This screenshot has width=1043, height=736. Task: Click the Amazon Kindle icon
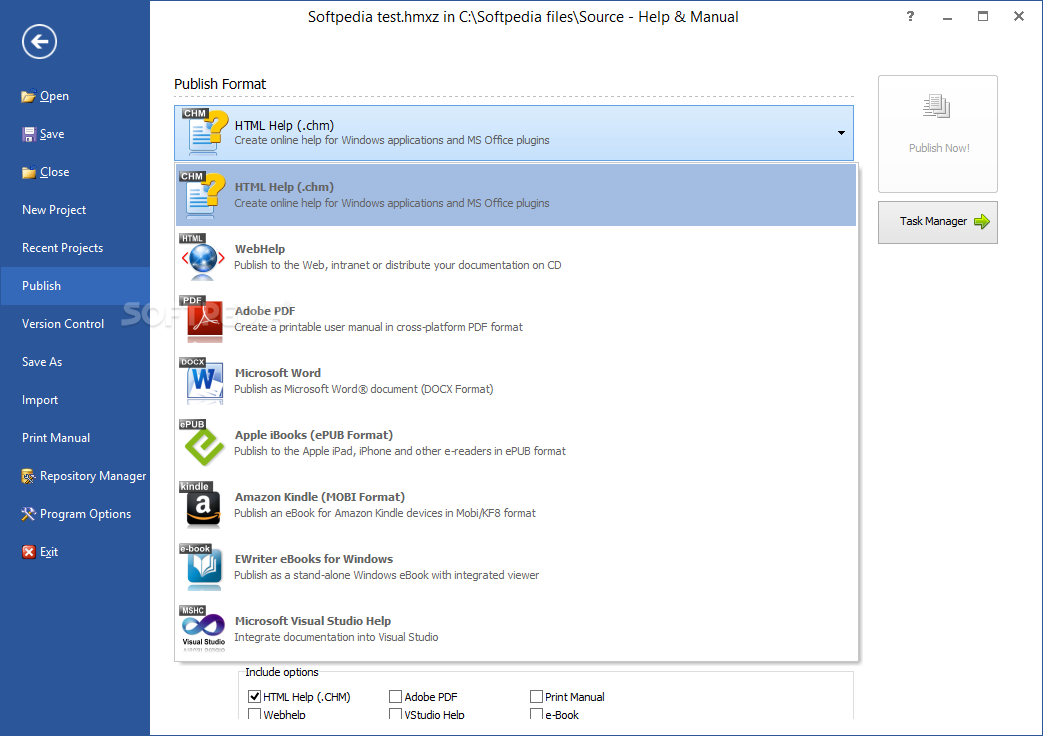coord(202,505)
